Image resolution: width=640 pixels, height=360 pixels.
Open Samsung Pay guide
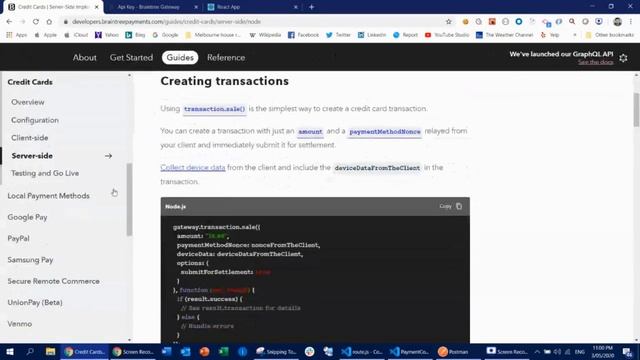pos(30,260)
